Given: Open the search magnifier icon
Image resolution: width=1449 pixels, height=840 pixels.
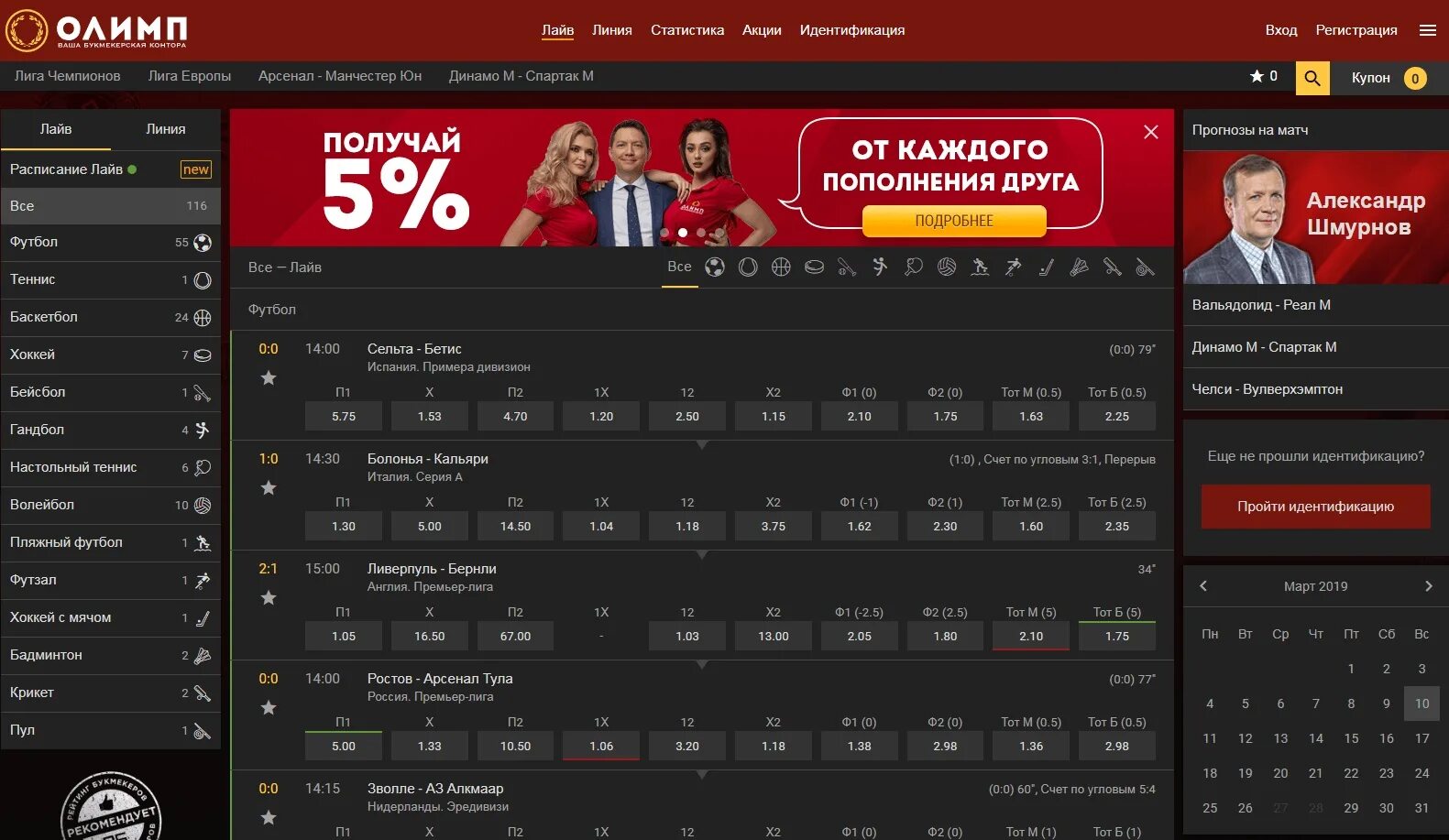Looking at the screenshot, I should click(1312, 78).
